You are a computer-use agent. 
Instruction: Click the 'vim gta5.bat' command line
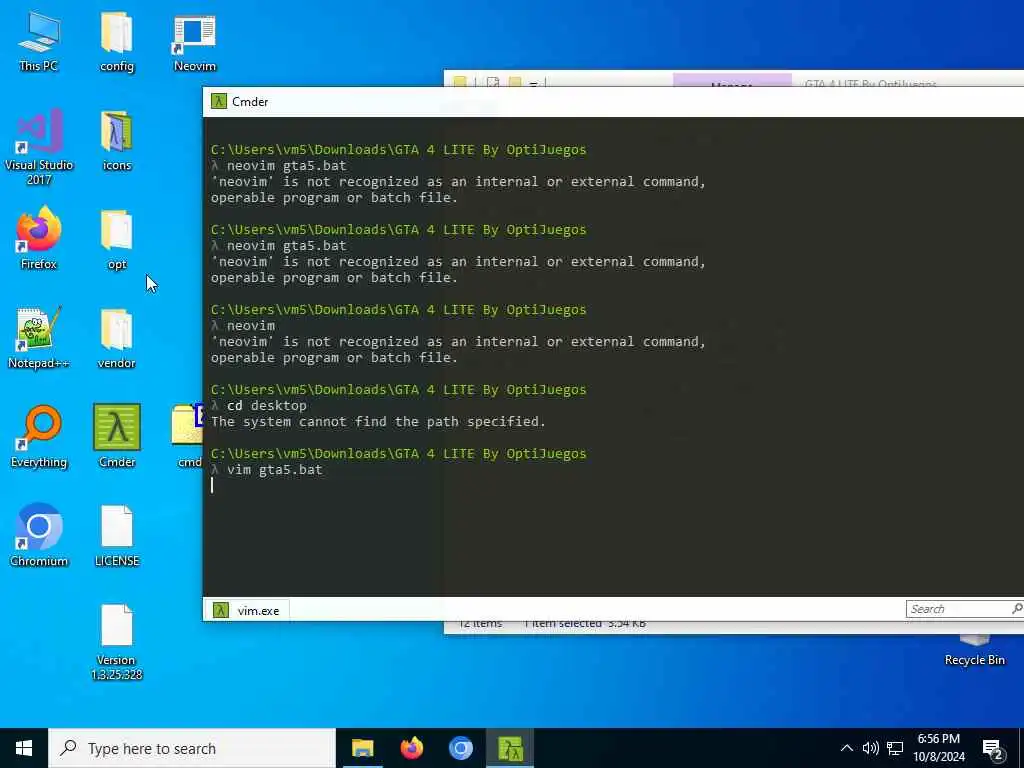(274, 470)
